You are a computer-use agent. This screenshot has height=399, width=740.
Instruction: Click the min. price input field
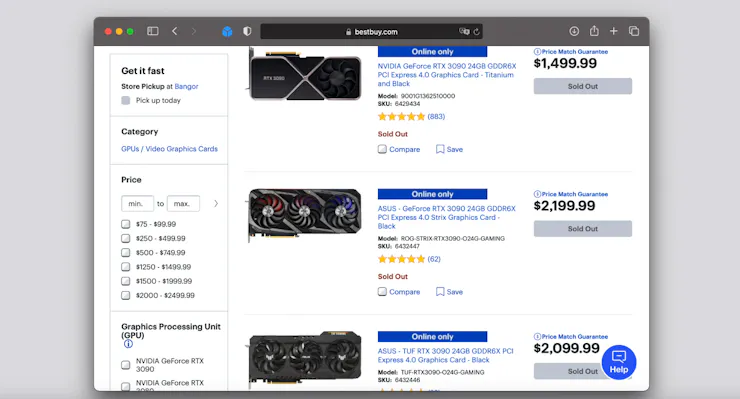[x=137, y=204]
